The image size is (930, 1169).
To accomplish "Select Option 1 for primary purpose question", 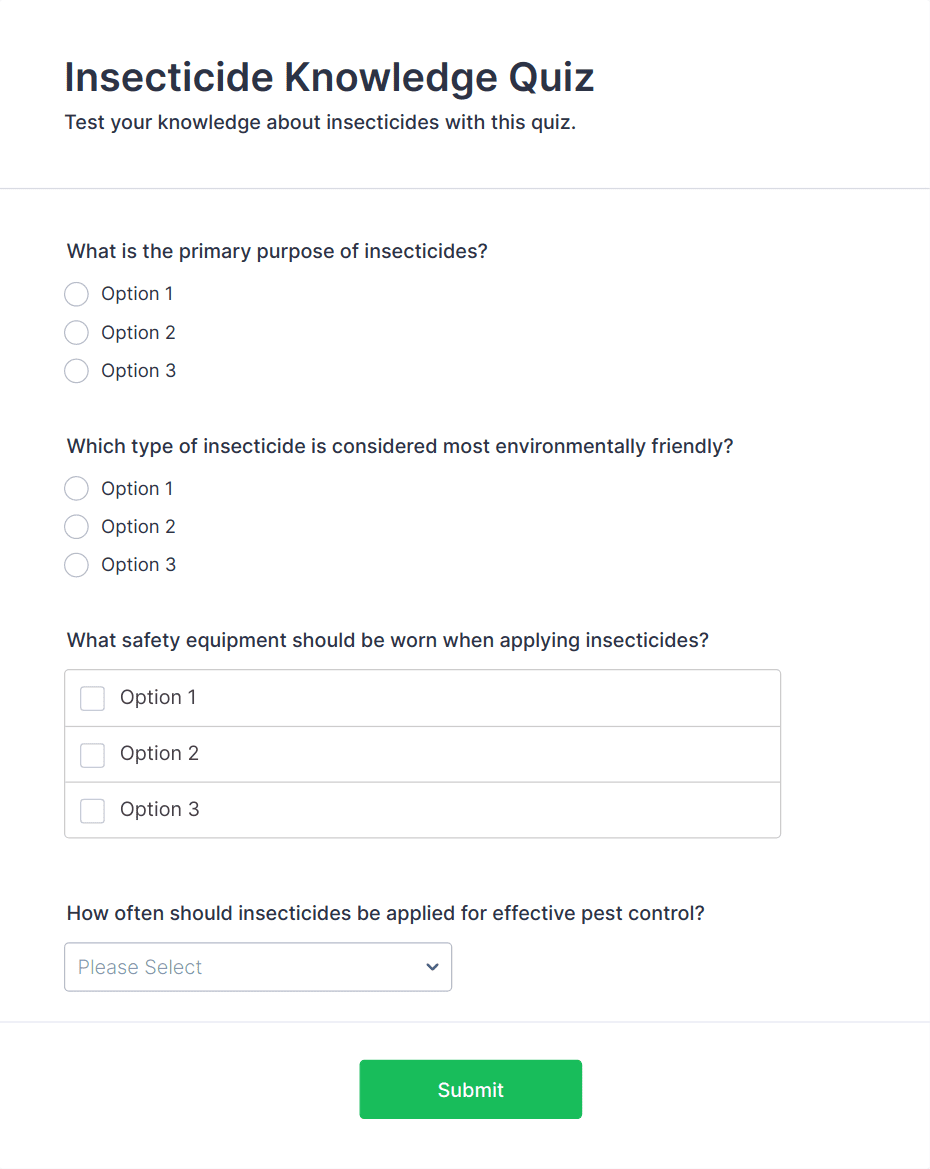I will click(x=77, y=294).
